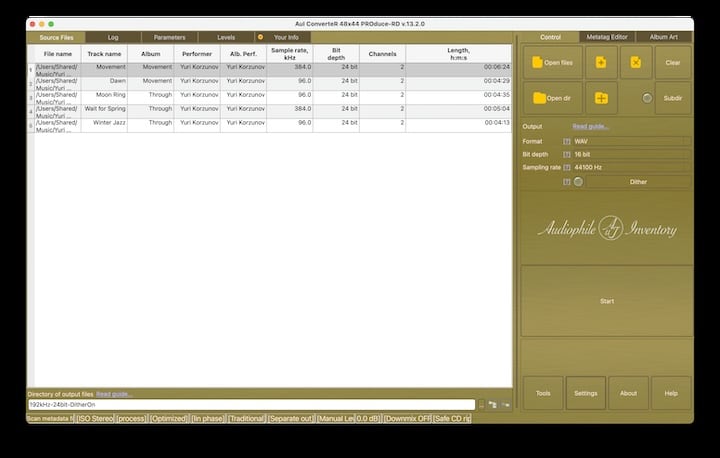This screenshot has width=720, height=458.
Task: Open Help
Action: (x=671, y=393)
